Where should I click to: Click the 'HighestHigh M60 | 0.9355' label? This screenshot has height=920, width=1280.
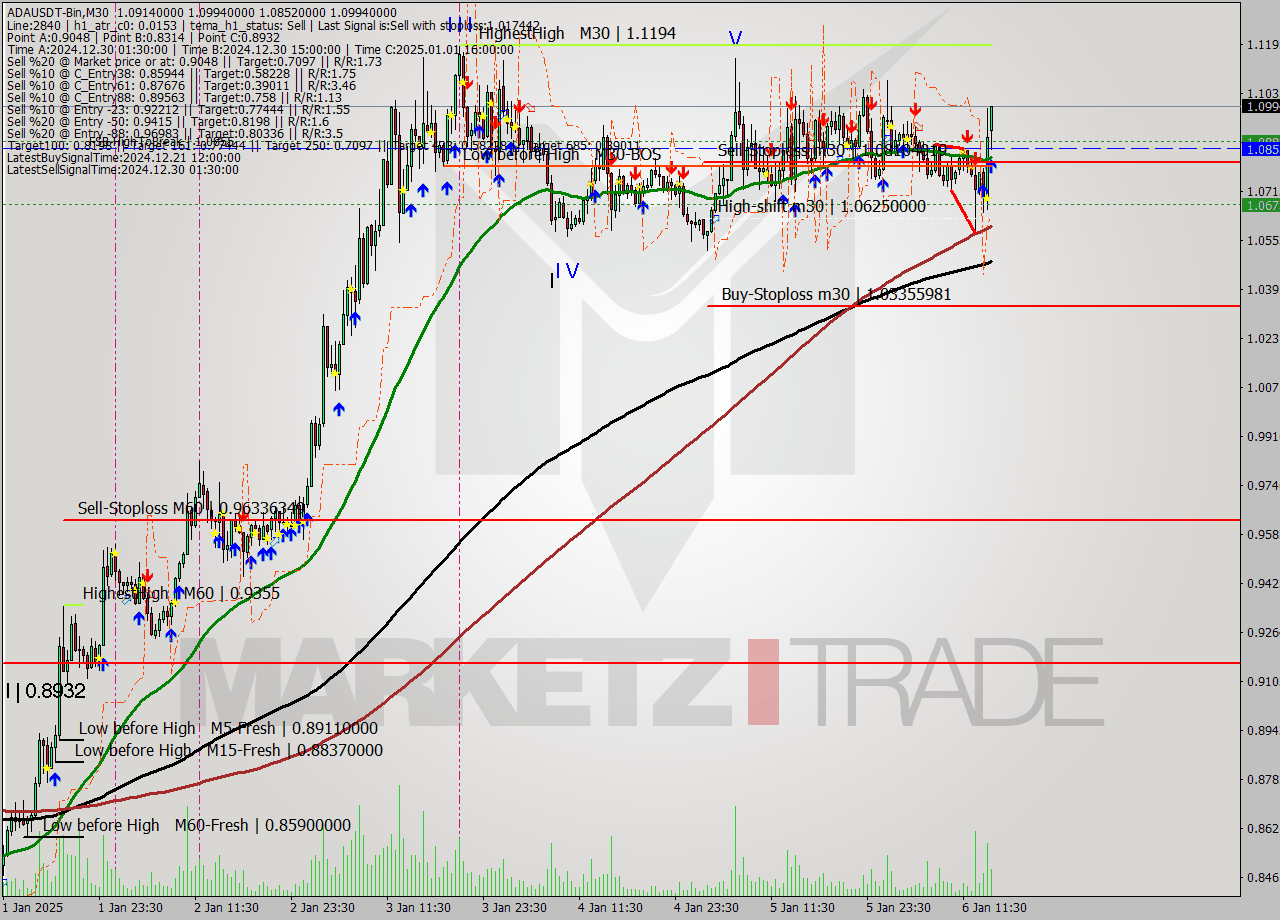(x=181, y=593)
